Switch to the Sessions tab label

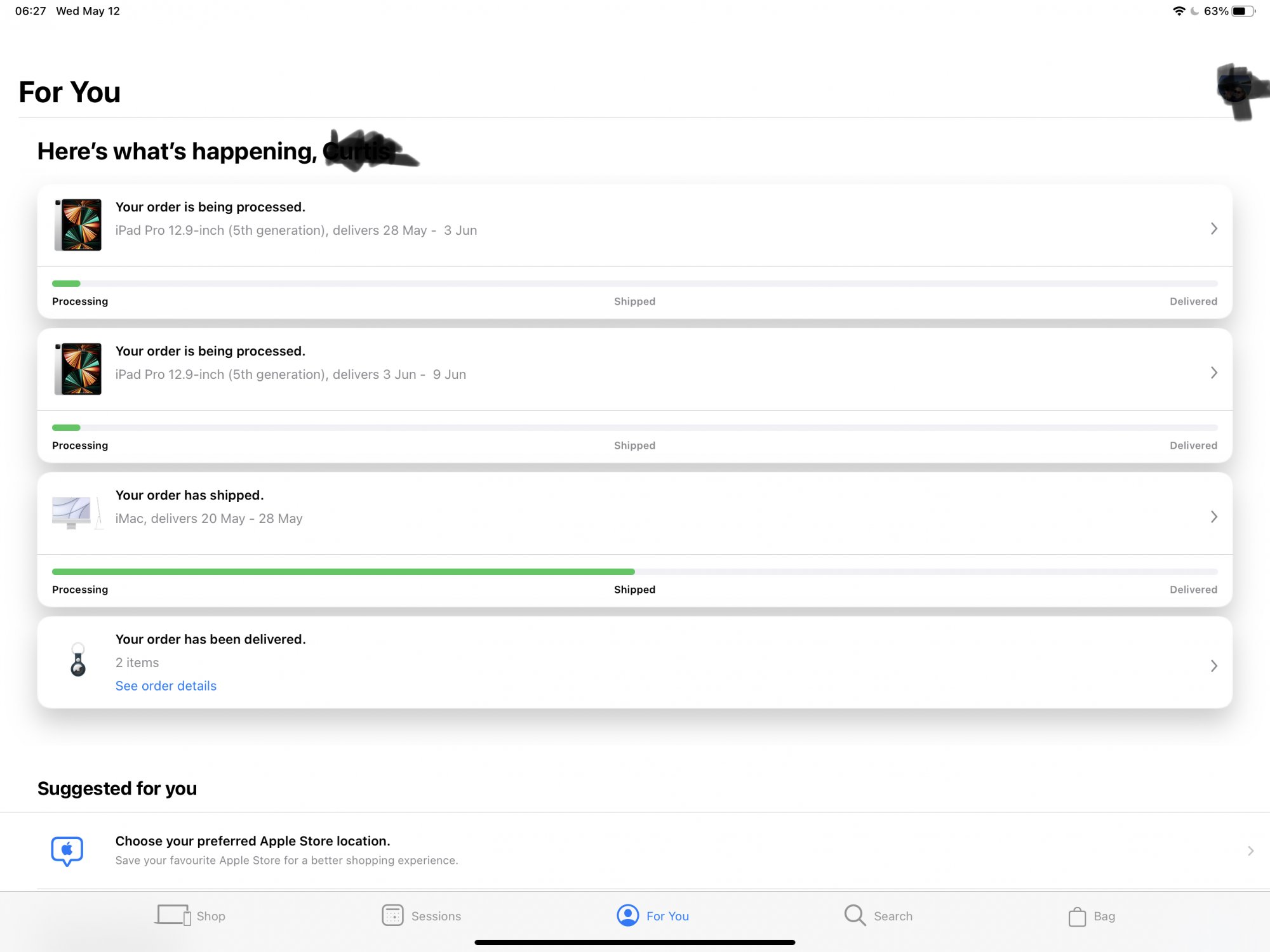click(x=436, y=916)
